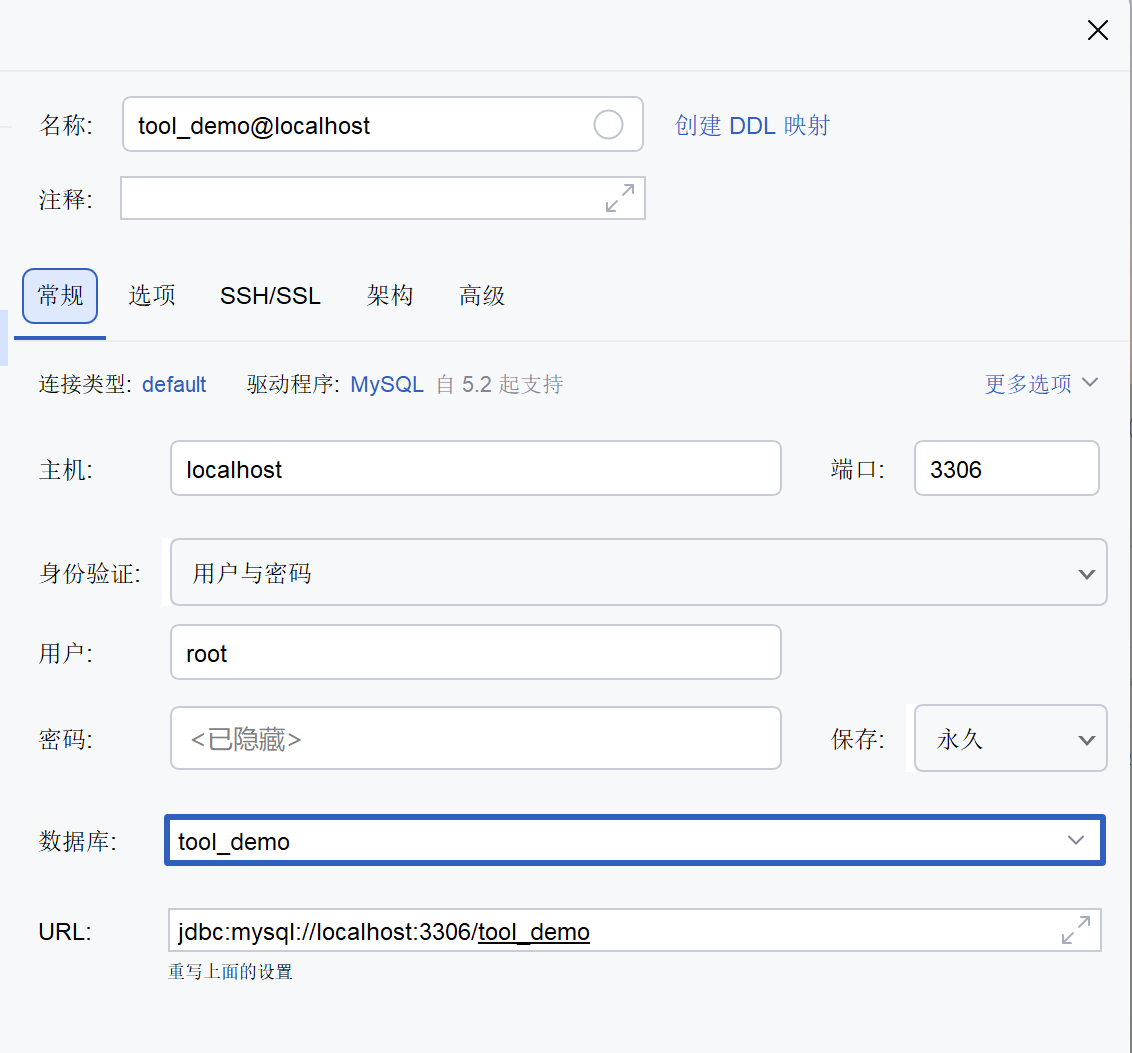Click the user field containing root

(476, 652)
